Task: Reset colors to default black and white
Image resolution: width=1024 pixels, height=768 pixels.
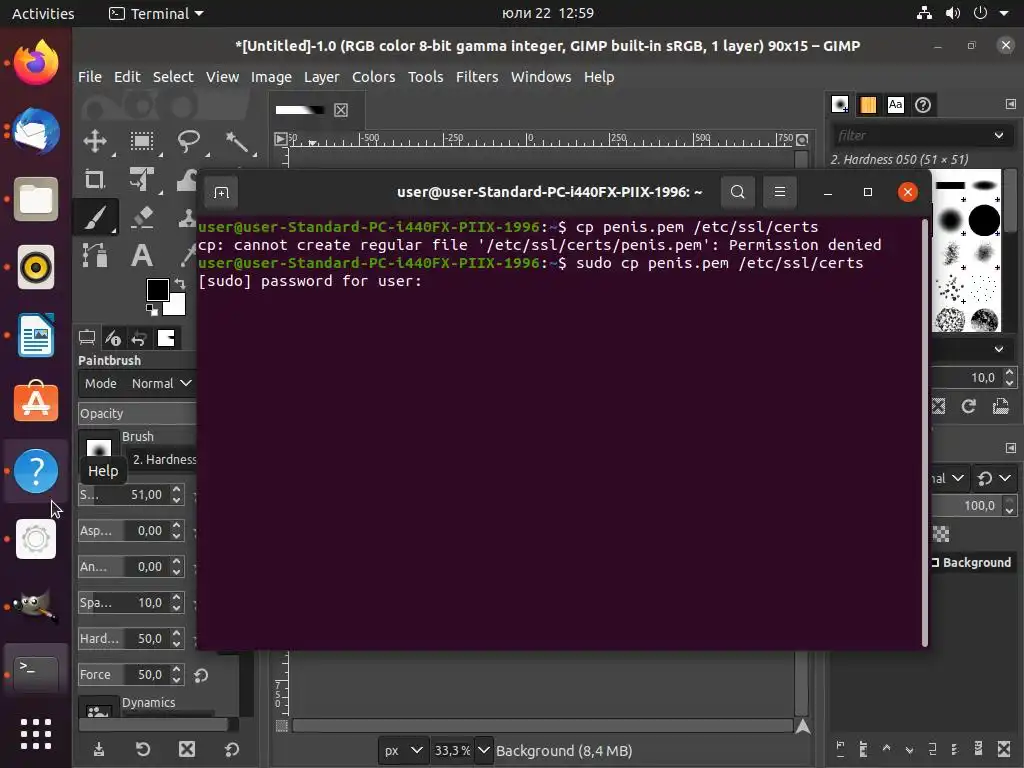Action: (x=152, y=310)
